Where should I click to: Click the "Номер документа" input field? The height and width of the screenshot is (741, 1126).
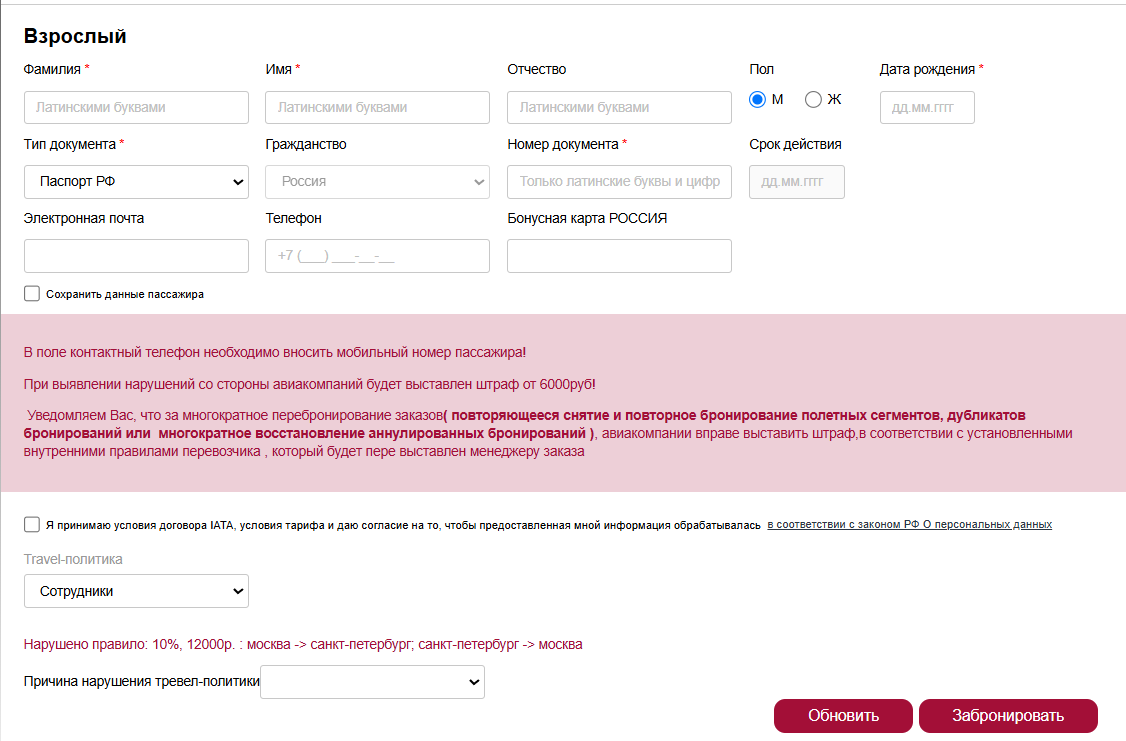(x=620, y=182)
